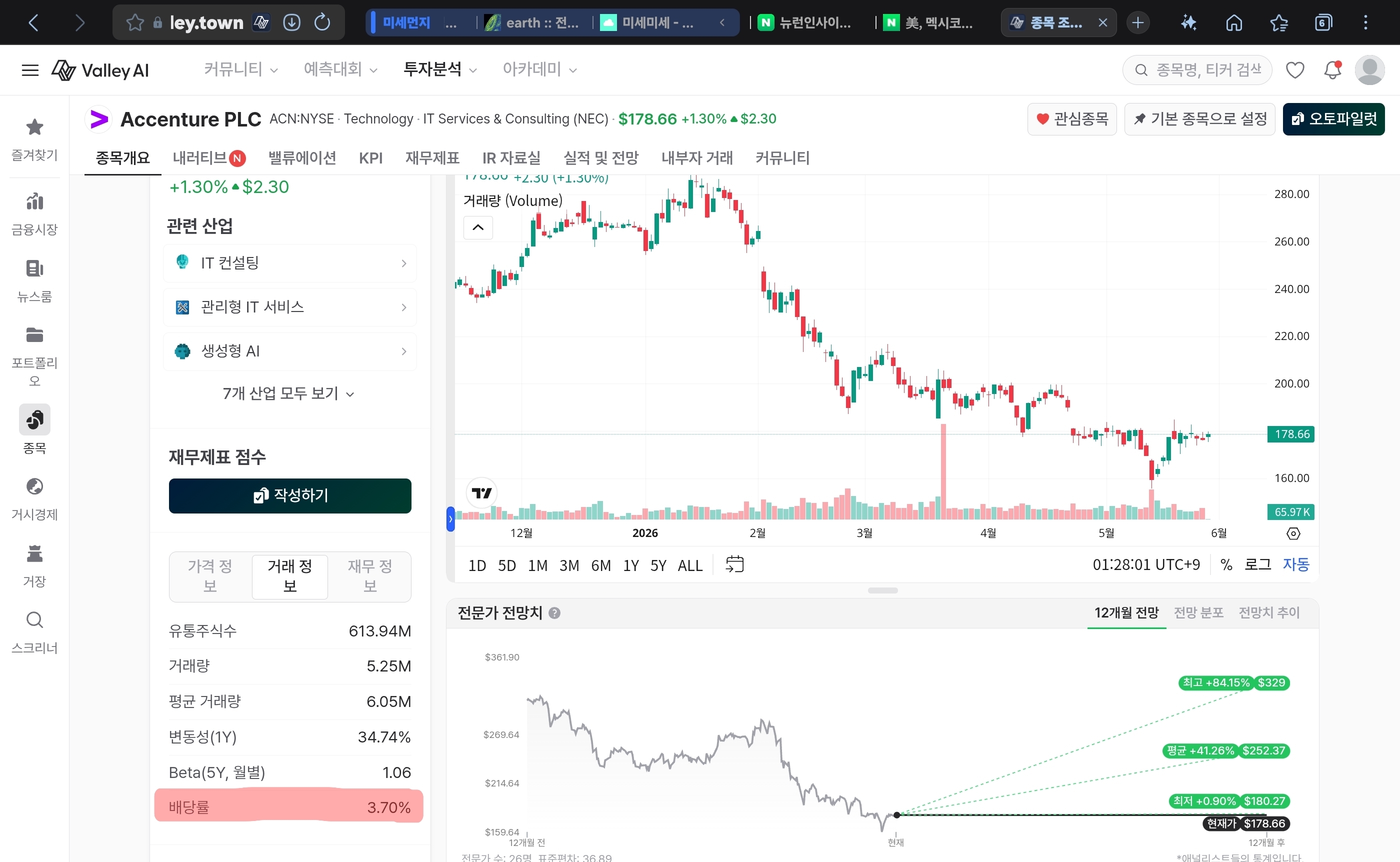Switch to the 전망 분포 tab

point(1198,613)
